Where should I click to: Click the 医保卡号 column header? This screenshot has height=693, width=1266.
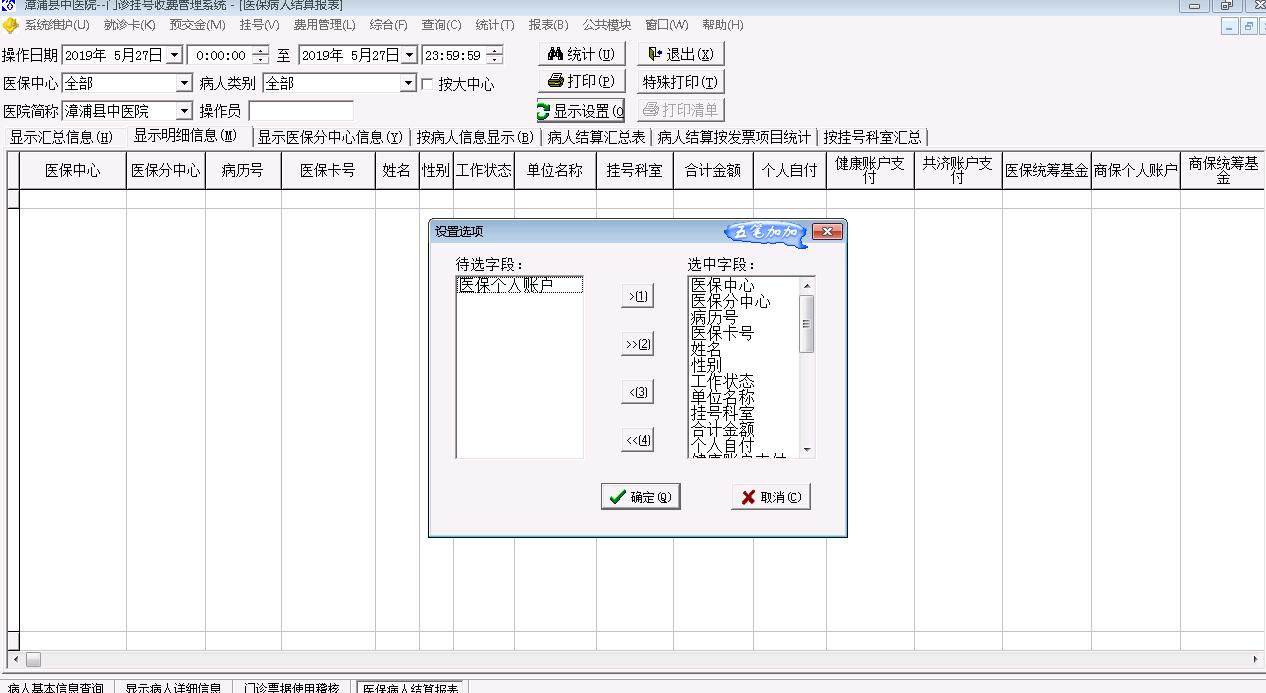[328, 171]
